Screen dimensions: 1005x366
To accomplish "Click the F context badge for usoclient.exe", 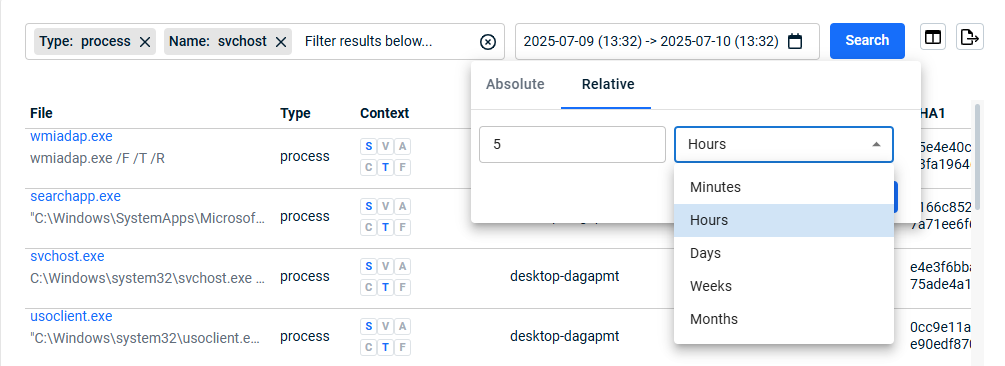I will pyautogui.click(x=402, y=347).
